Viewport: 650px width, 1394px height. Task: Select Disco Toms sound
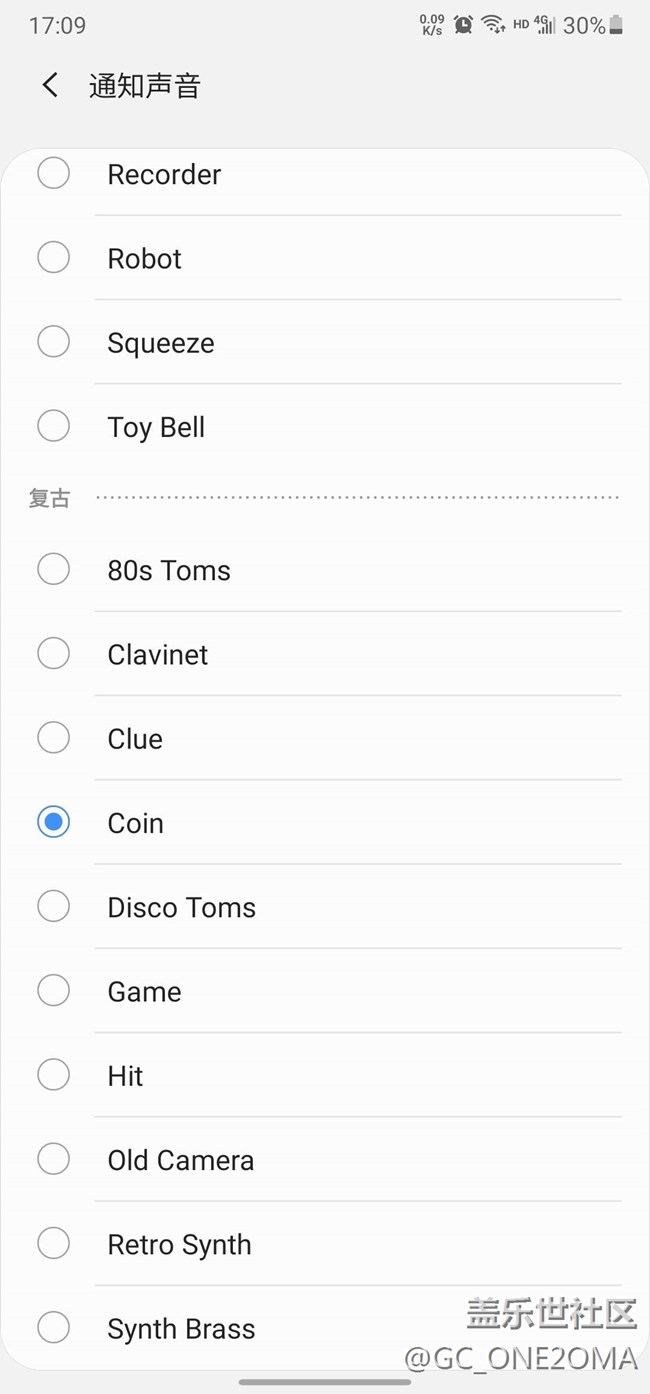click(53, 907)
